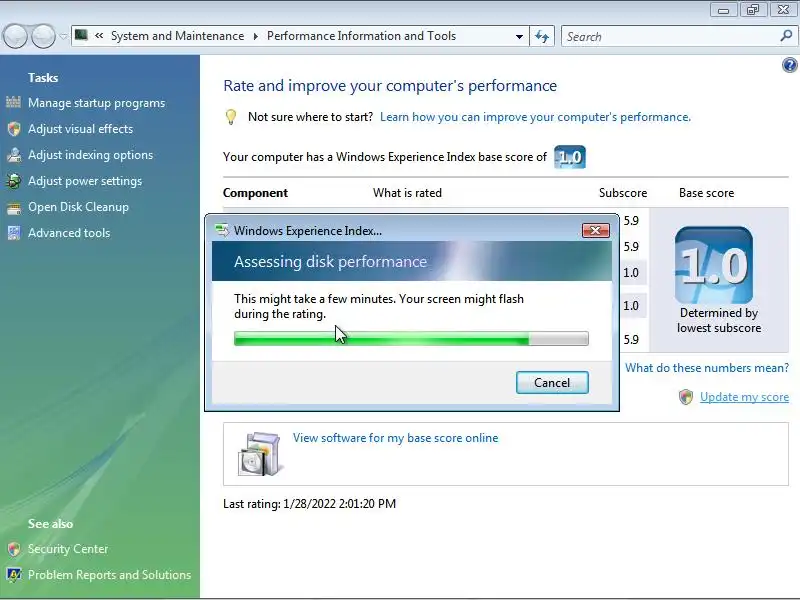Image resolution: width=800 pixels, height=600 pixels.
Task: Restore down the Control Panel window
Action: tap(753, 10)
